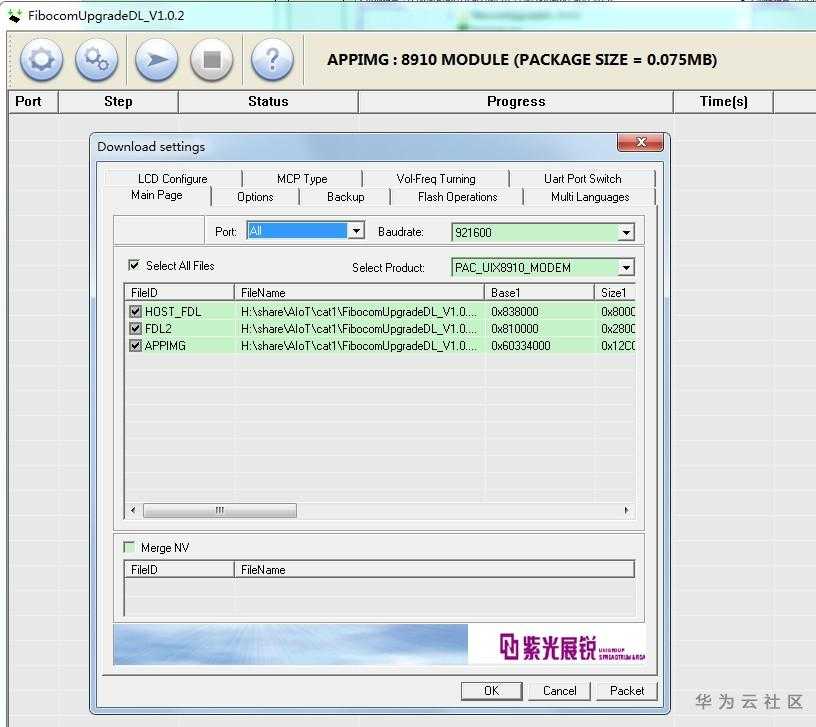Viewport: 816px width, 727px height.
Task: Click the Time(s) column header in main window
Action: point(723,101)
